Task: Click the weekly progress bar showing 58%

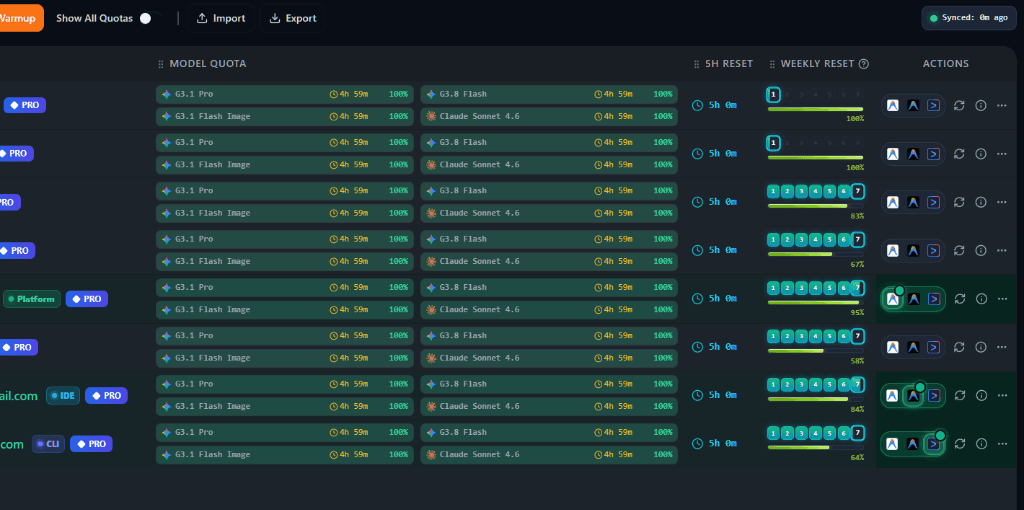Action: [815, 351]
